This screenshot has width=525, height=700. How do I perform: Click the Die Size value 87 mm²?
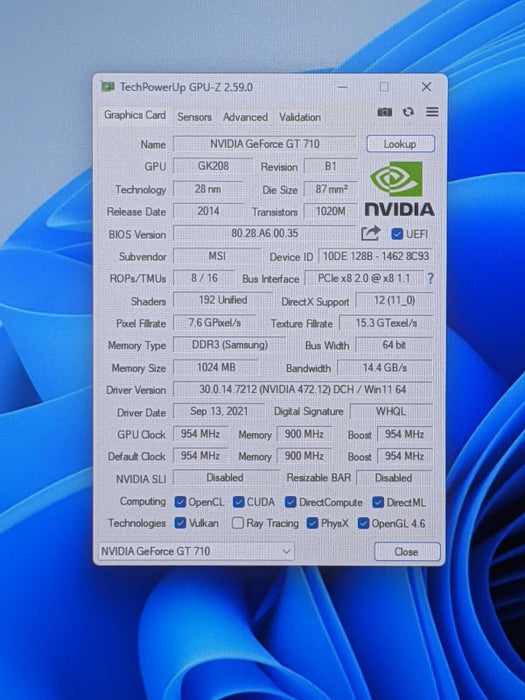[x=331, y=189]
